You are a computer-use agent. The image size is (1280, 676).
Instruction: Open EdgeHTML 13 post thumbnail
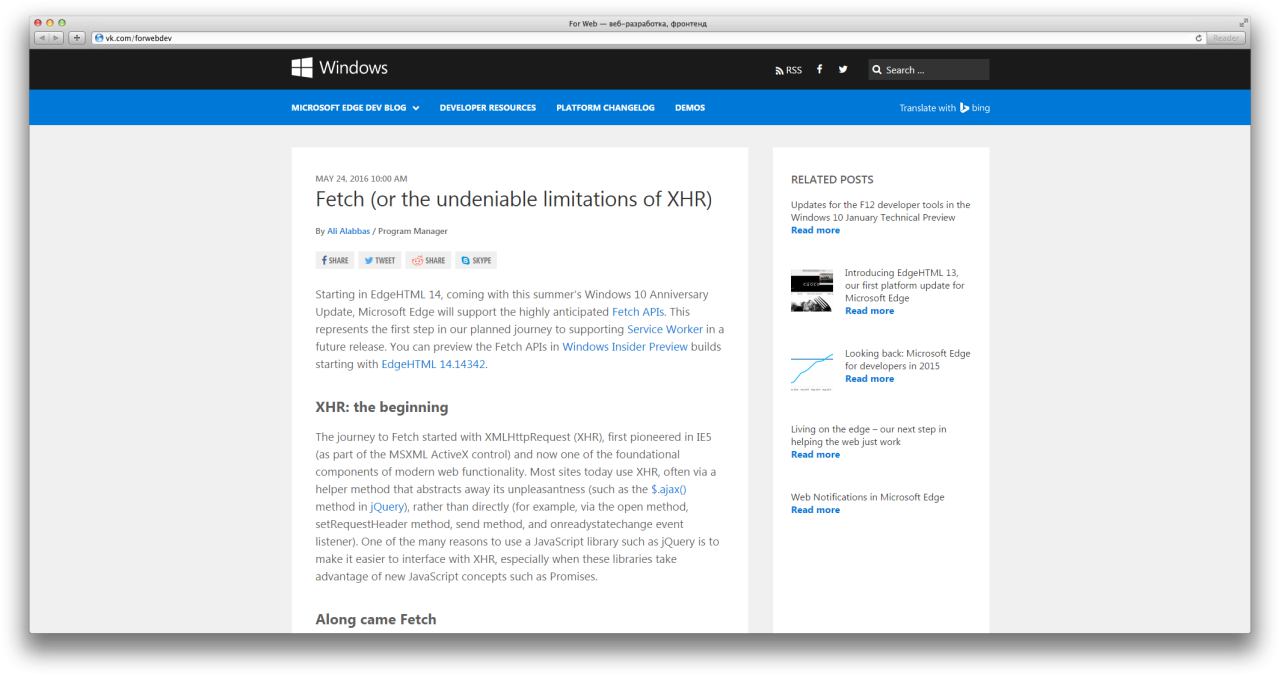pos(811,291)
